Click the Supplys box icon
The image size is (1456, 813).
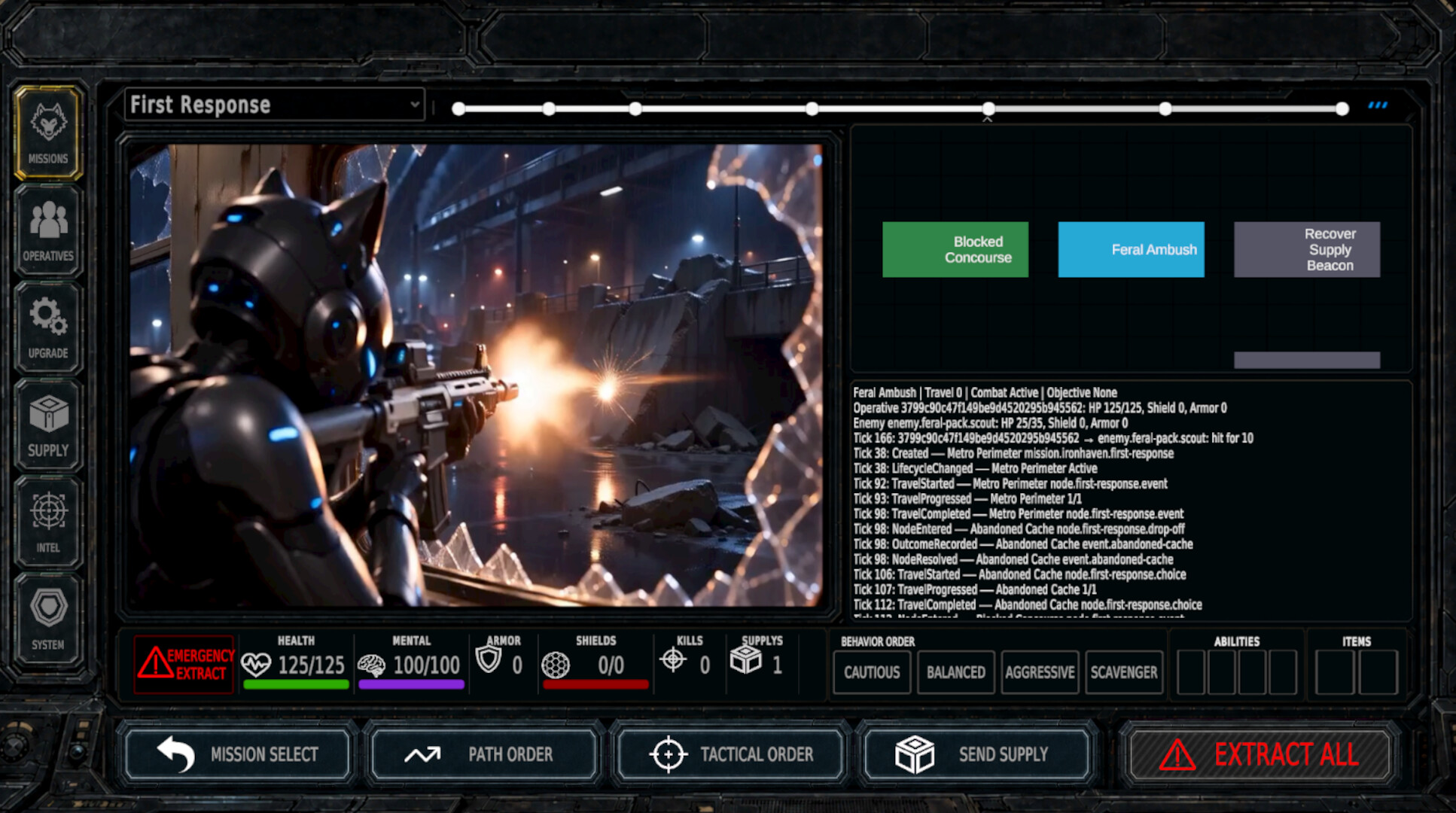[746, 659]
